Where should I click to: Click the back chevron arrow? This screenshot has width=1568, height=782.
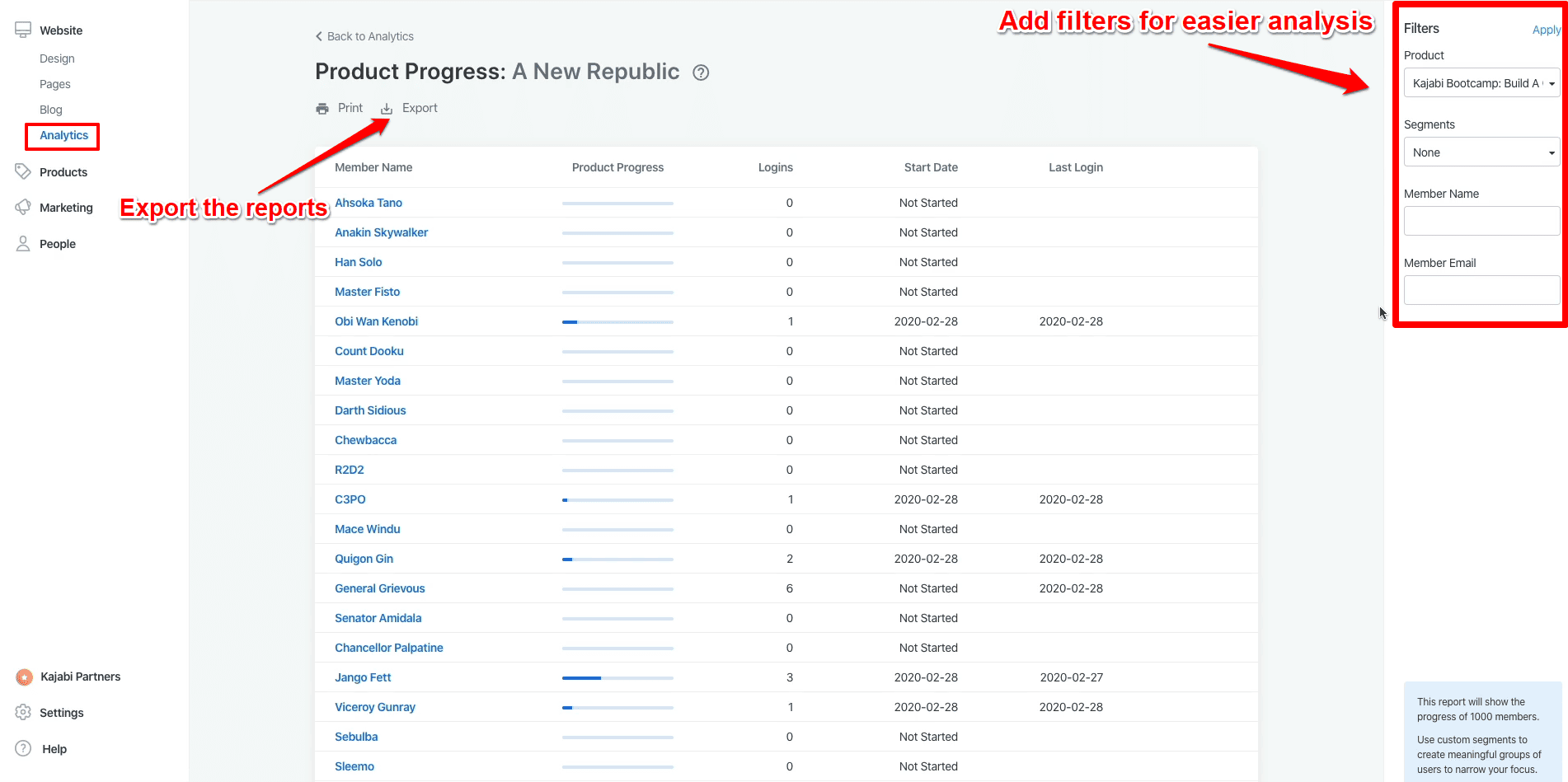(x=319, y=36)
